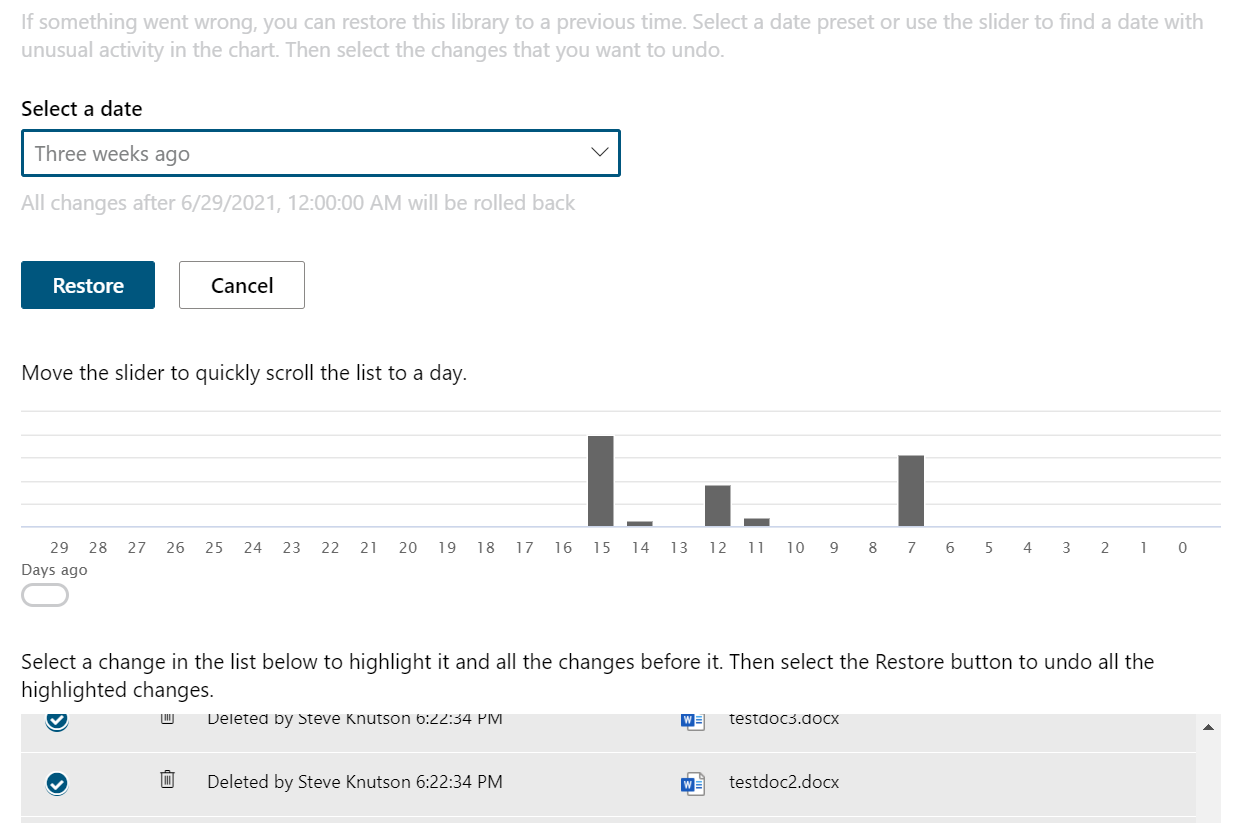Viewport: 1243px width, 823px height.
Task: Select the activity bar at 15 days ago
Action: click(x=600, y=481)
